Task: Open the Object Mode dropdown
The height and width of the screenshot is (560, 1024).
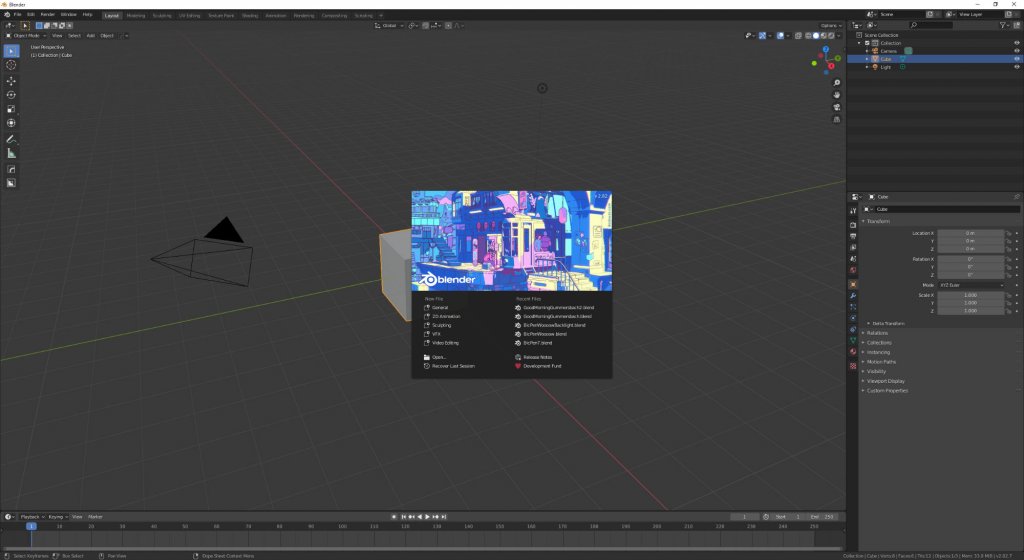Action: pyautogui.click(x=25, y=35)
